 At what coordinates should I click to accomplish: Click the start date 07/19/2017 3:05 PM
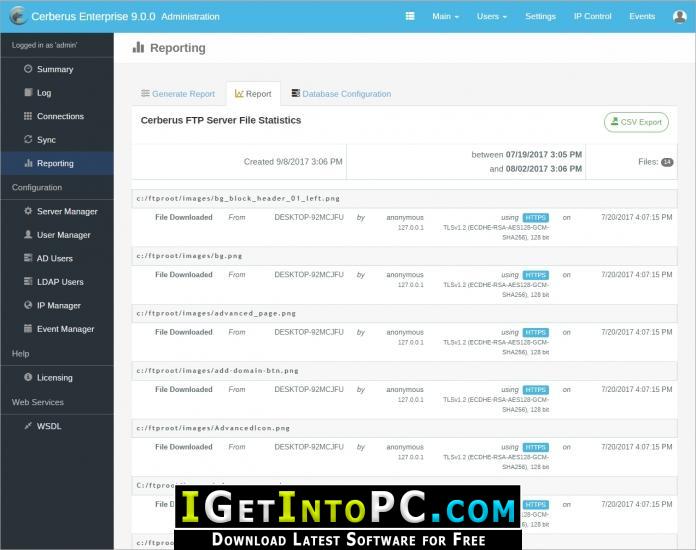click(x=544, y=154)
